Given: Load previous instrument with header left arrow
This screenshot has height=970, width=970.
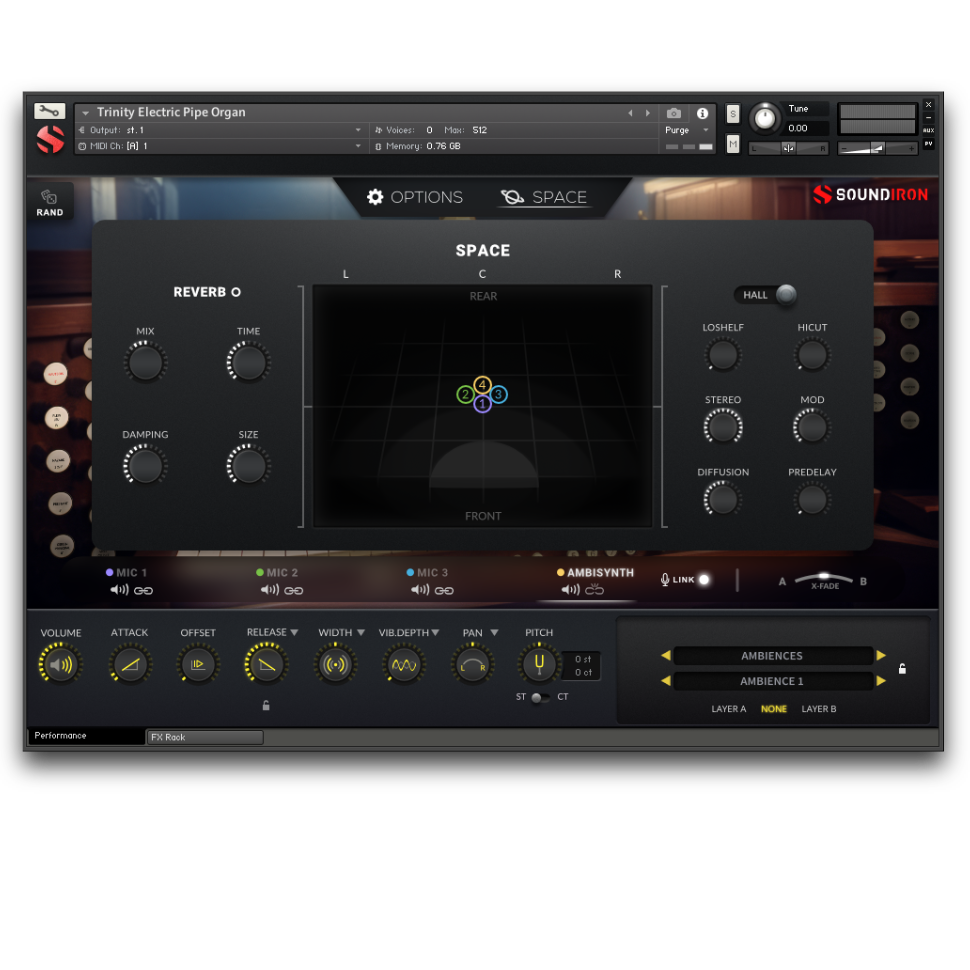Looking at the screenshot, I should (630, 113).
